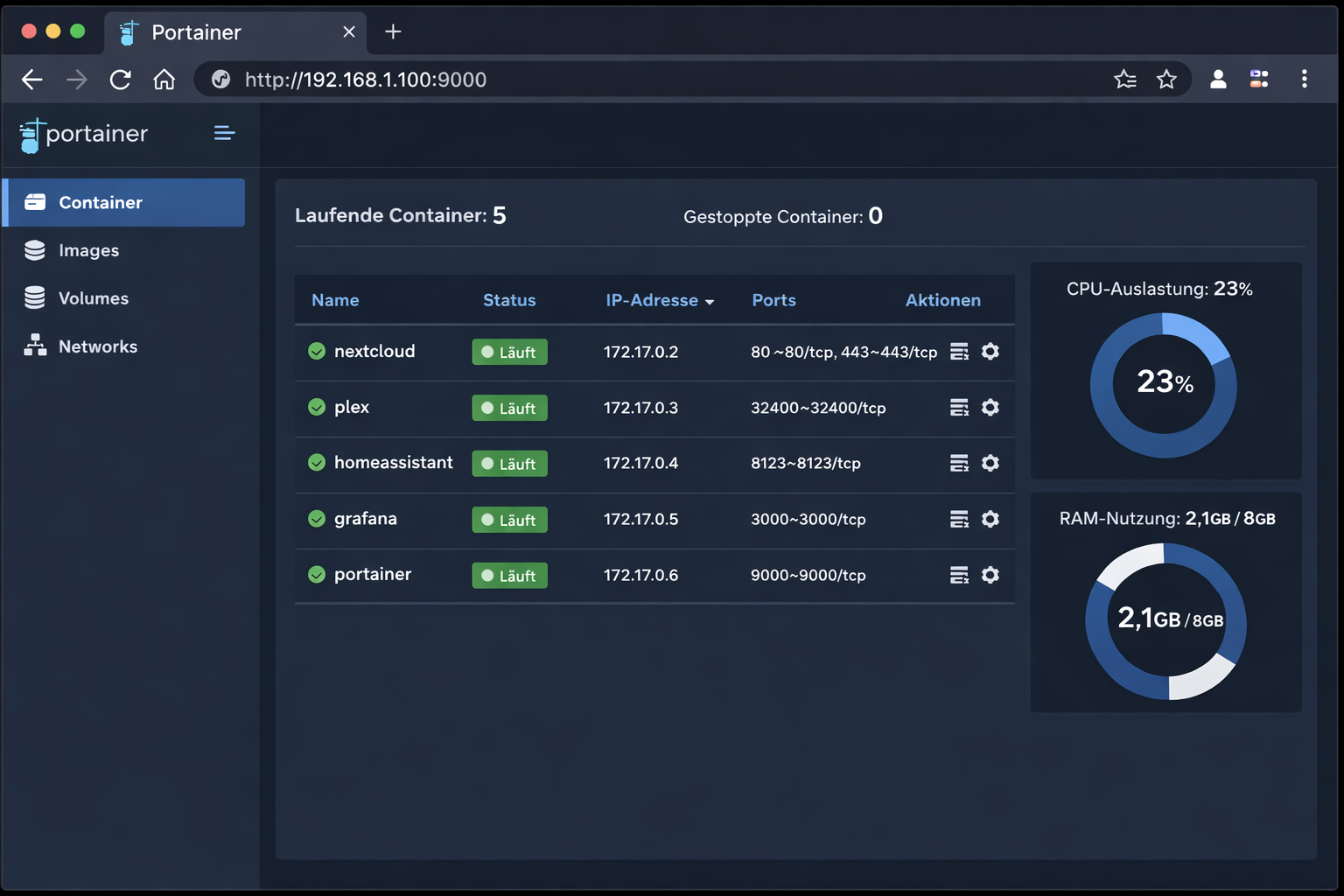1344x896 pixels.
Task: Click the green check icon next to plex
Action: point(316,407)
